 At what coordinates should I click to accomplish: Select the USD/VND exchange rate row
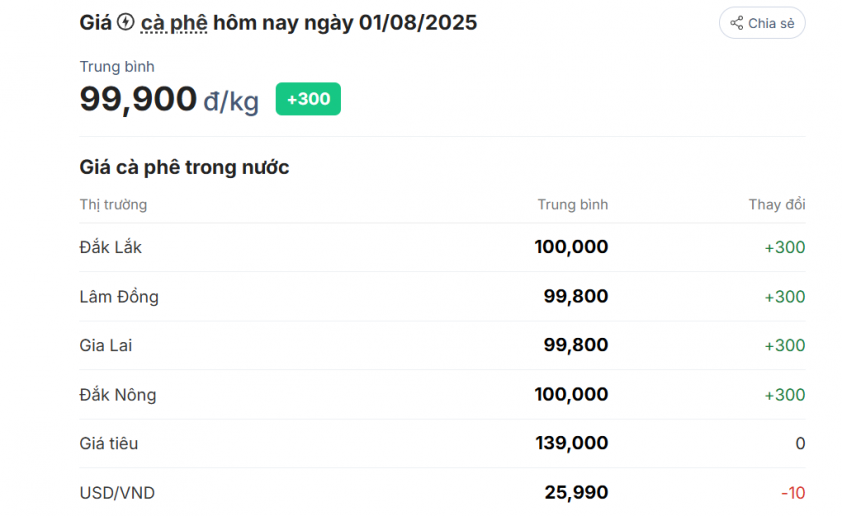coord(442,492)
